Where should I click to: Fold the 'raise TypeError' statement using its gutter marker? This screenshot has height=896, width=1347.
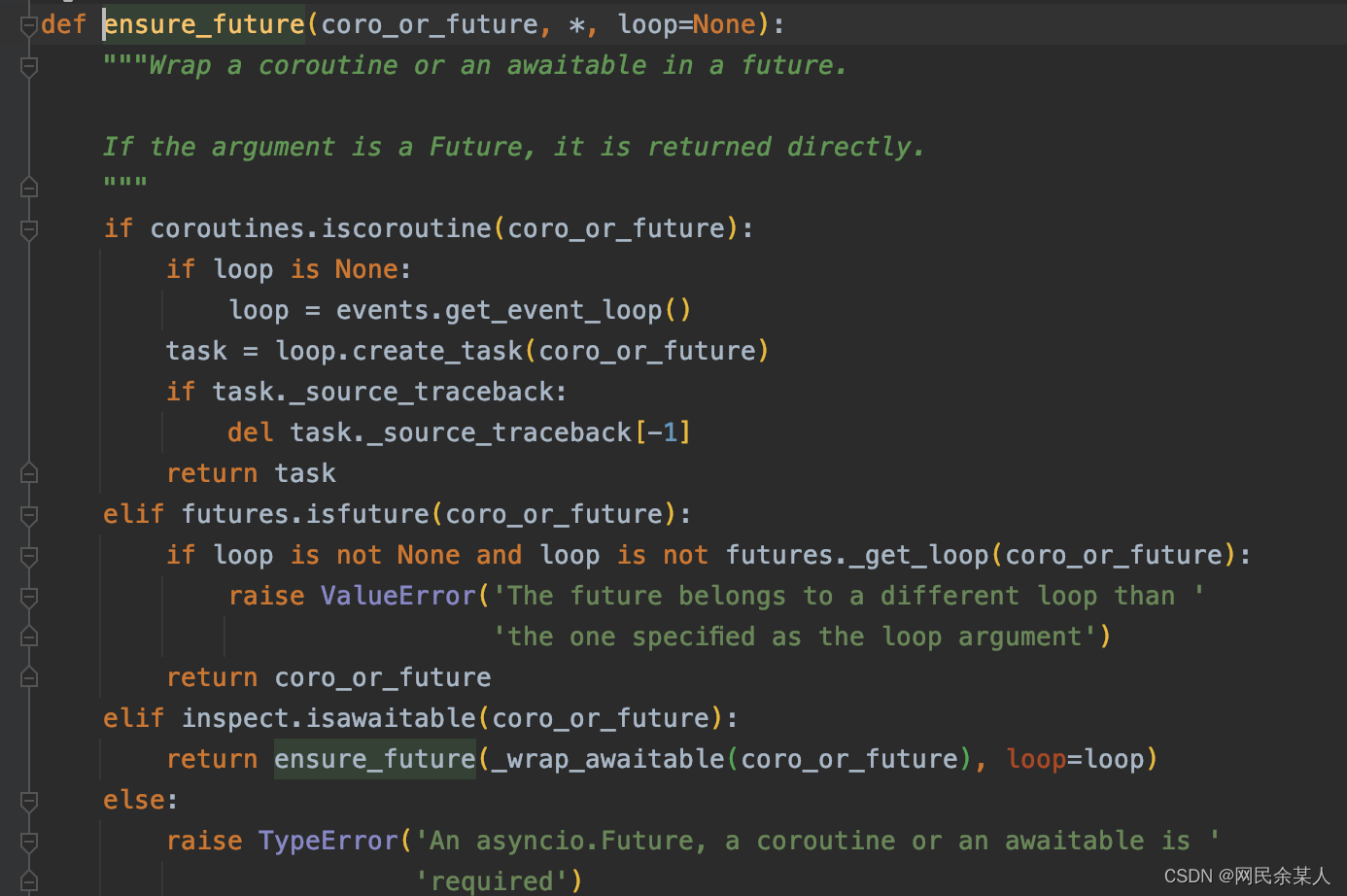[29, 842]
